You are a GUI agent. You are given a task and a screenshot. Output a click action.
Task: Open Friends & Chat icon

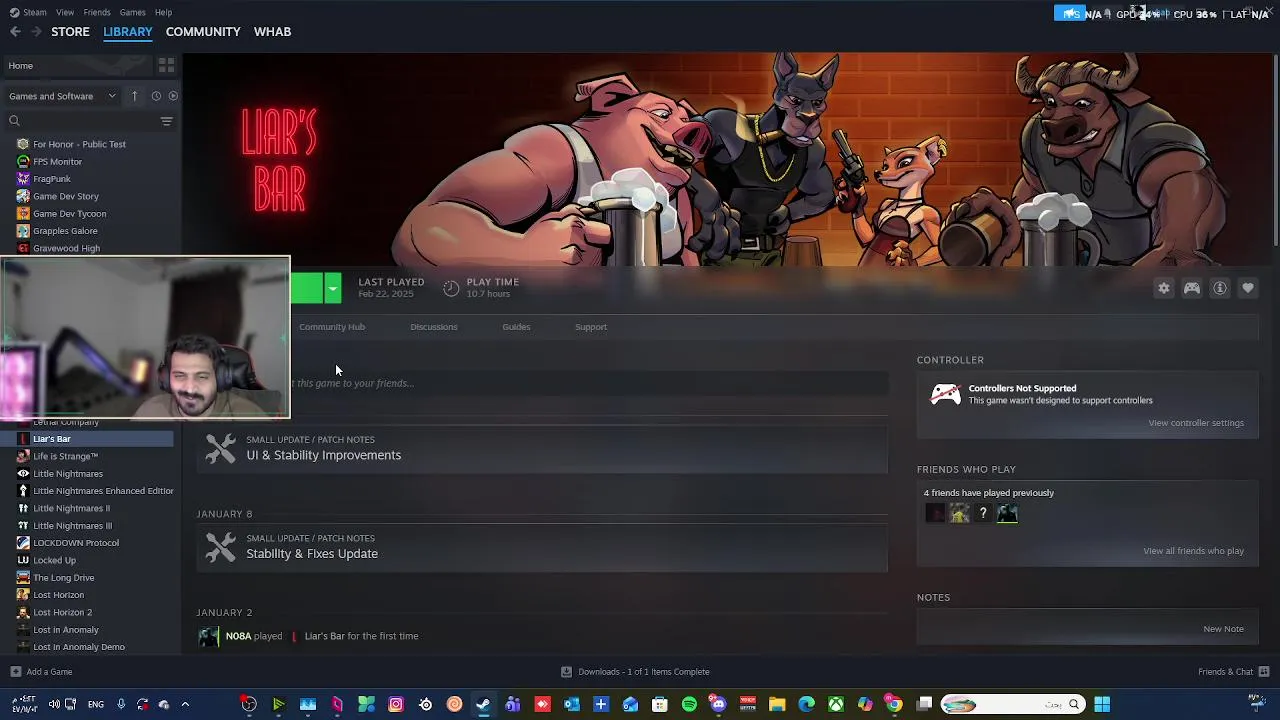1264,672
